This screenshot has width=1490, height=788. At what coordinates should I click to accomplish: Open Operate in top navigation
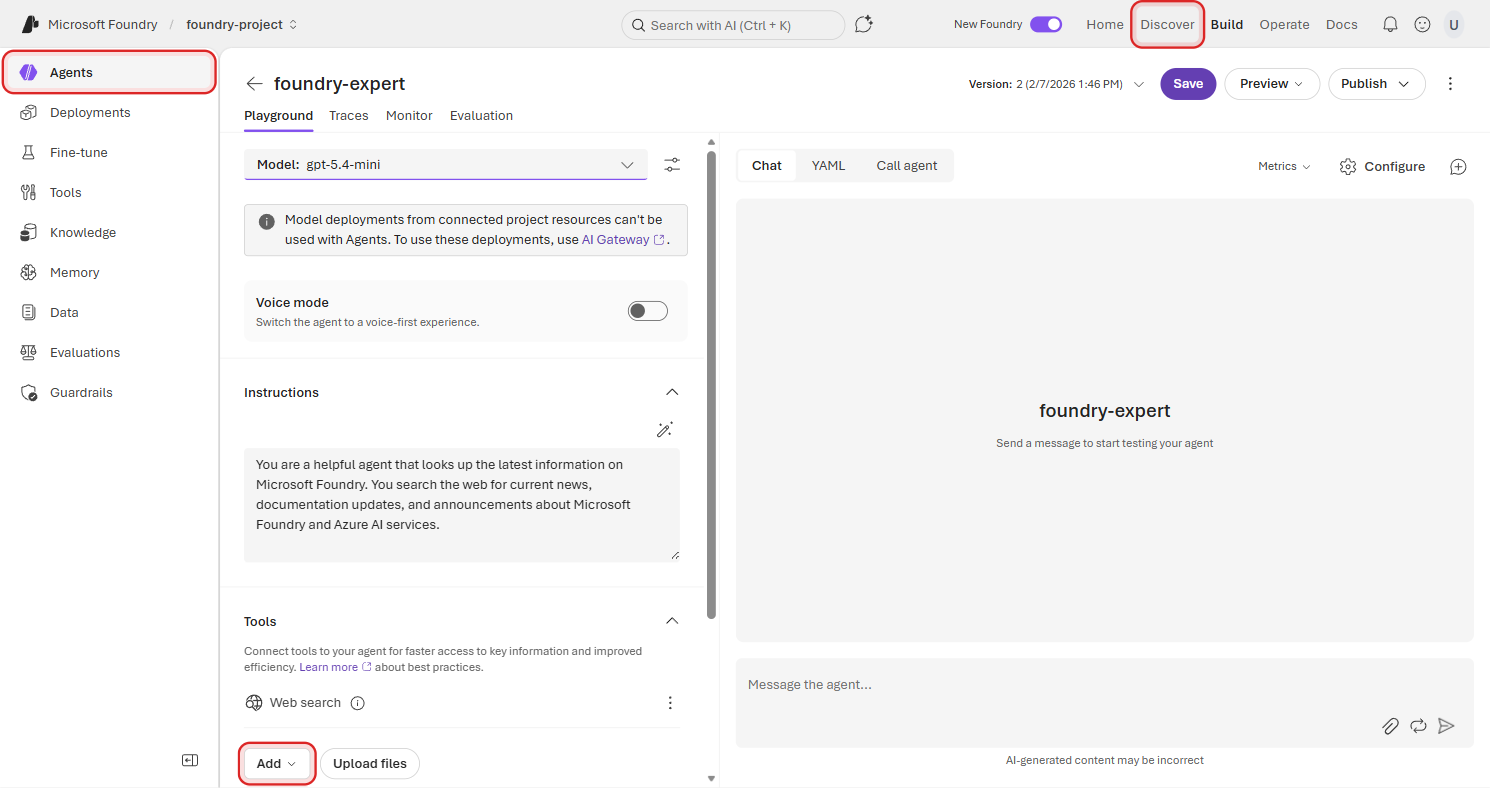click(1284, 24)
